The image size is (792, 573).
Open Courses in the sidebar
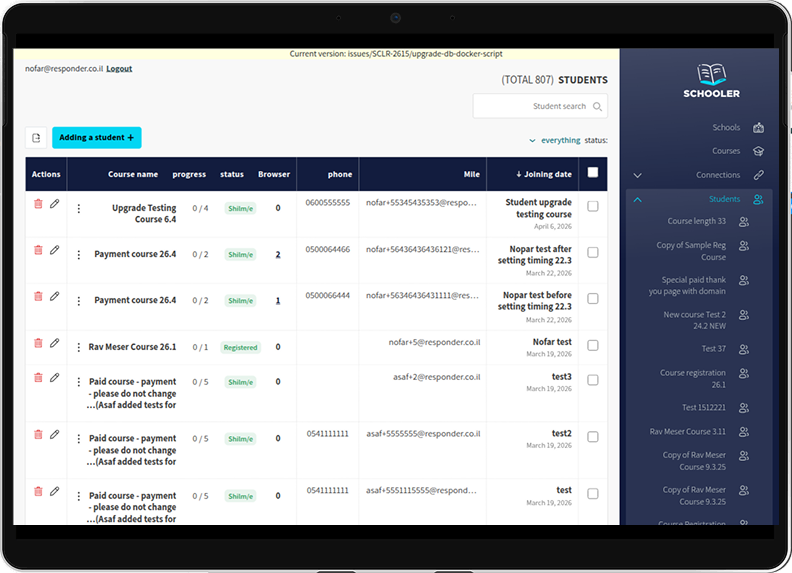[x=726, y=151]
